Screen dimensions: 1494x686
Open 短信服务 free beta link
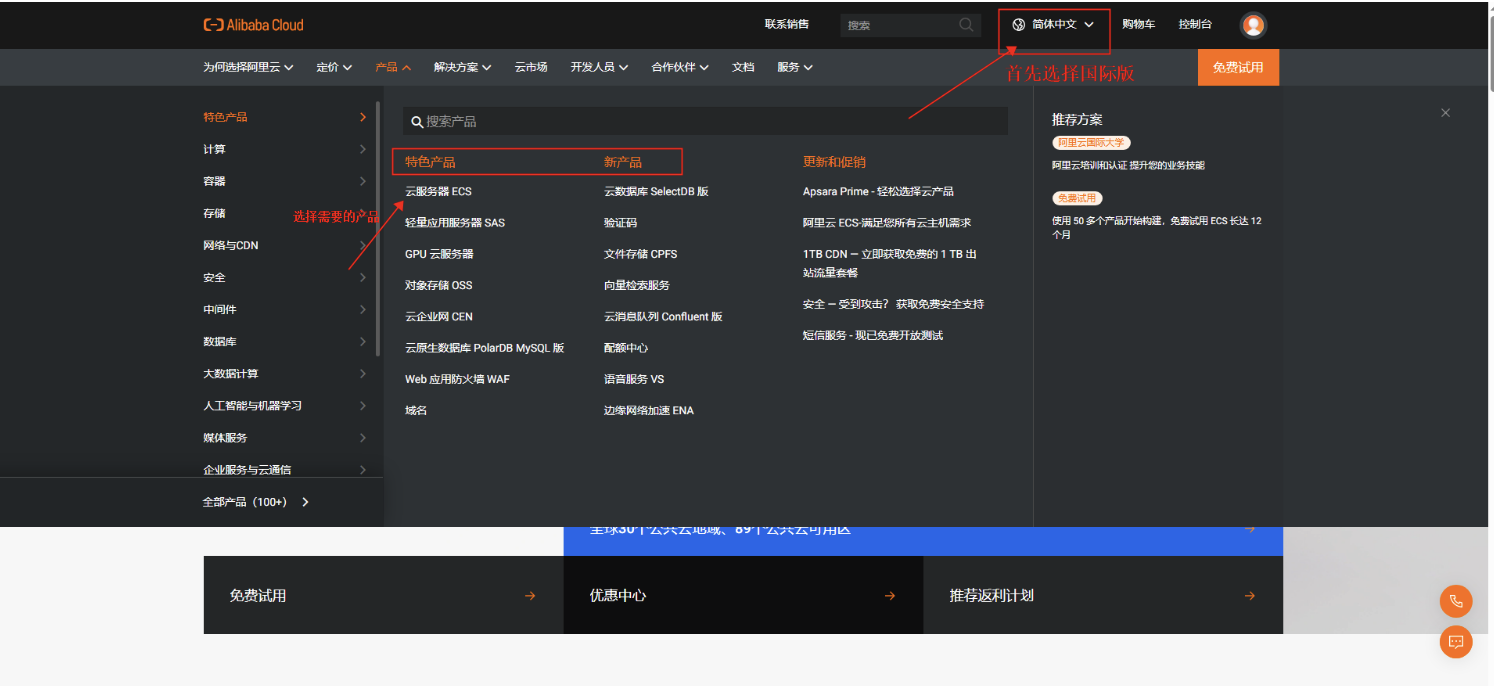pos(873,335)
